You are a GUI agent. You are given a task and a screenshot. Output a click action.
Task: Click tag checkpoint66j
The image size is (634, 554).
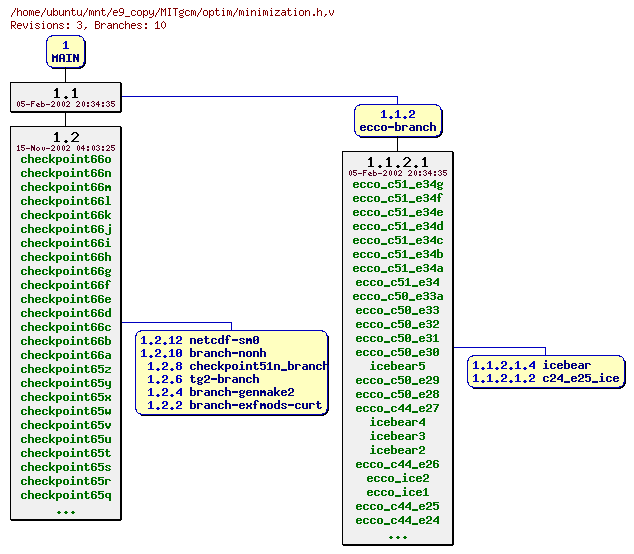(x=66, y=229)
